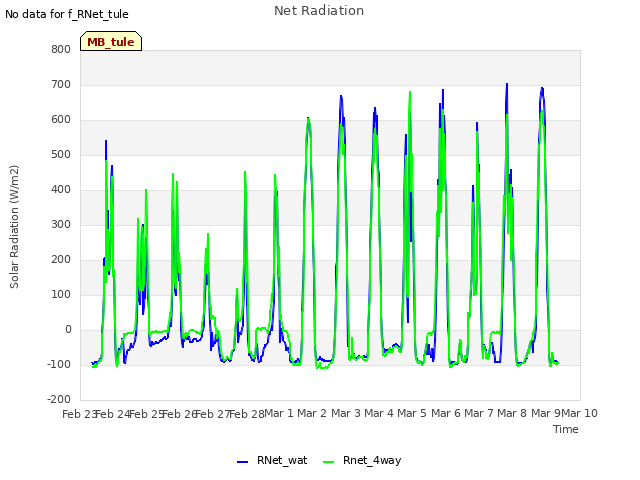640x480 pixels.
Task: Click the Mar 3 x-axis date label
Action: pos(345,413)
